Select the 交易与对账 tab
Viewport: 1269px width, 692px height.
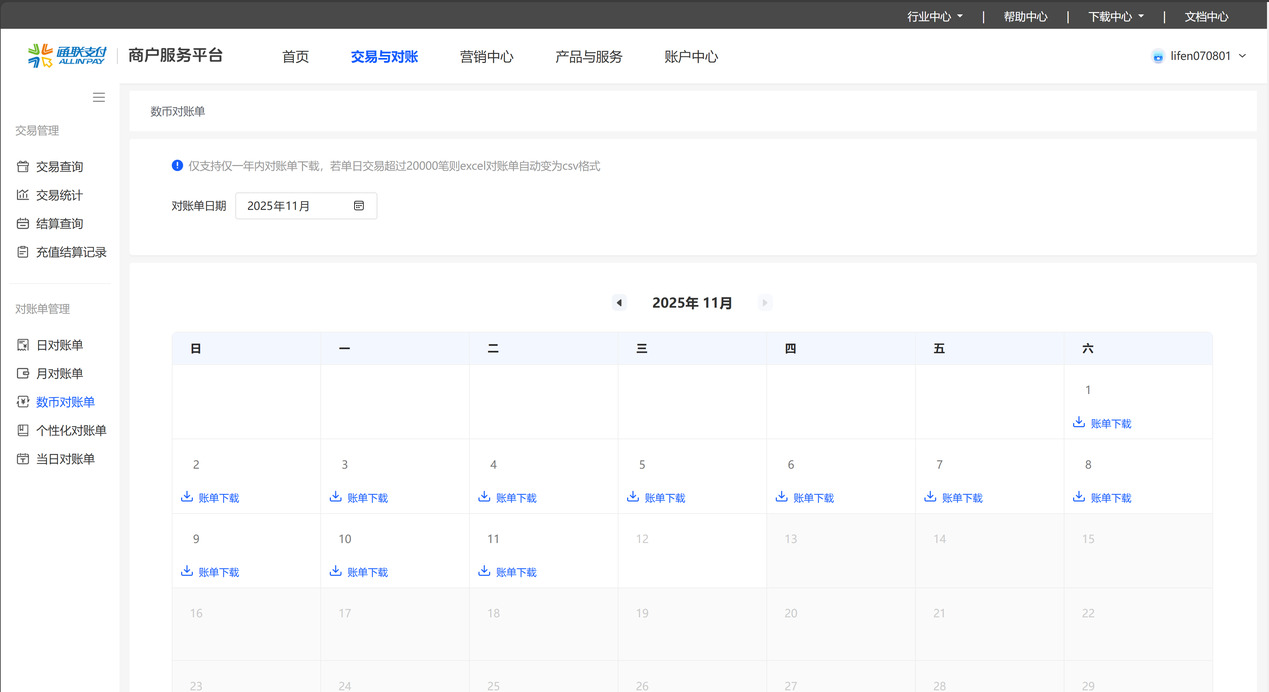384,57
